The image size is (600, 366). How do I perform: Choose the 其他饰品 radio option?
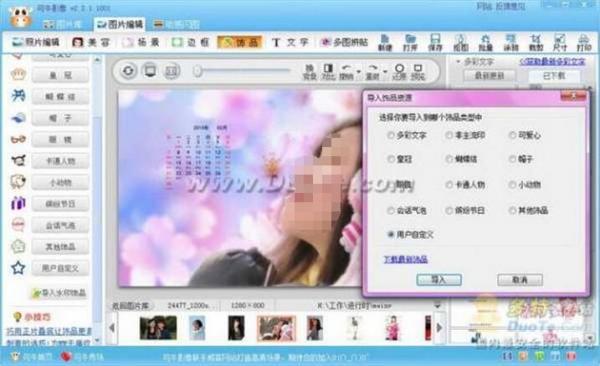click(x=512, y=210)
